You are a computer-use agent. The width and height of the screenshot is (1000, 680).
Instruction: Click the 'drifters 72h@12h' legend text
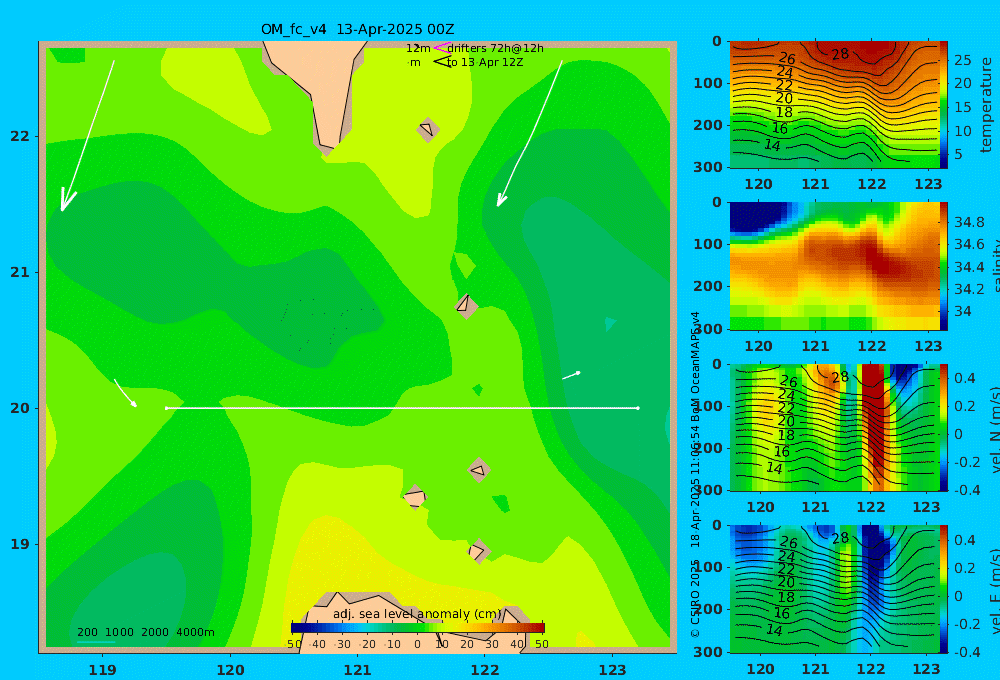click(x=496, y=48)
